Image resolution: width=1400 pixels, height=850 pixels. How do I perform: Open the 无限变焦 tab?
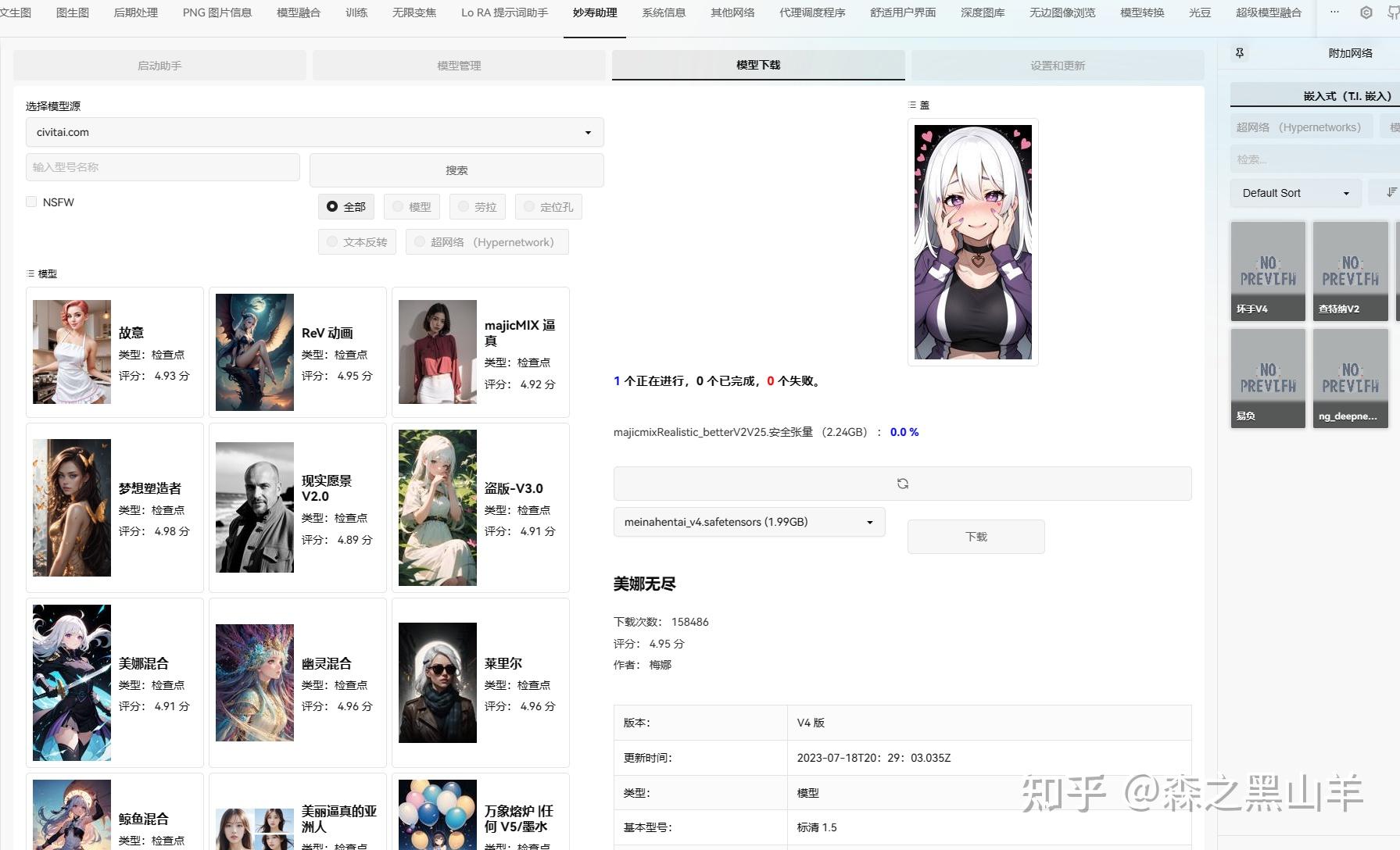(414, 12)
